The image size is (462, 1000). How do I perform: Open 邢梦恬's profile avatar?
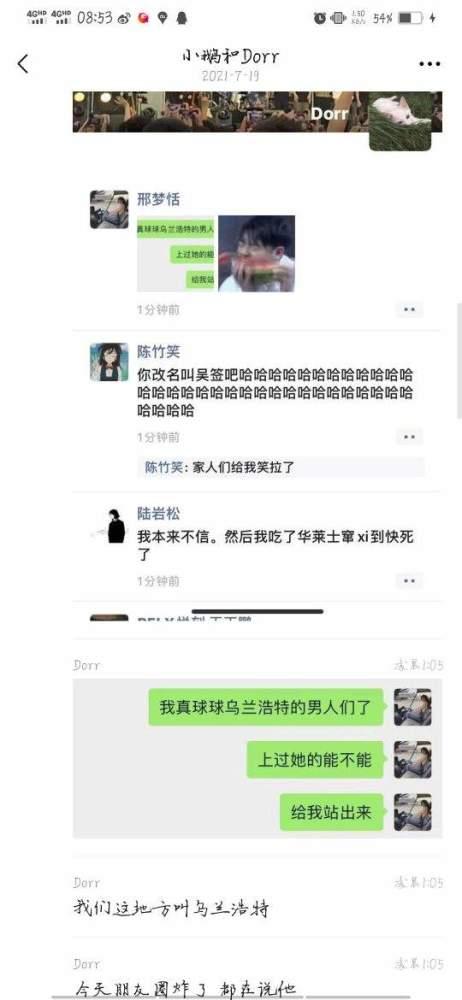coord(108,209)
